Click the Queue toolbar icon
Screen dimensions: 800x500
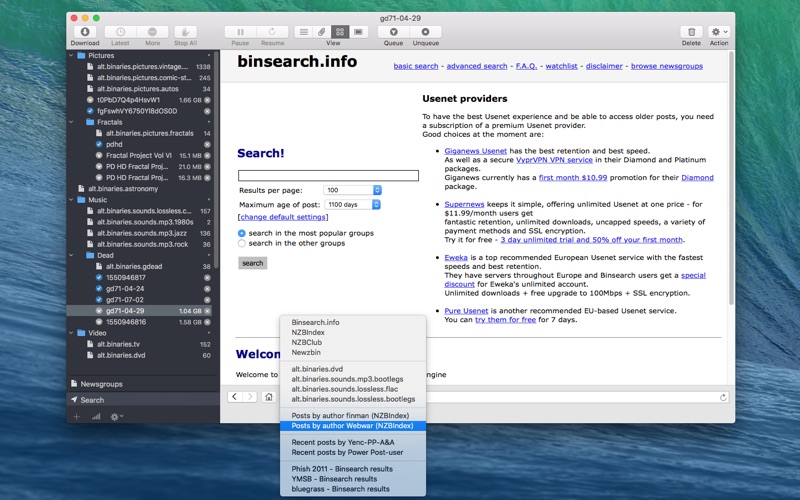(393, 32)
